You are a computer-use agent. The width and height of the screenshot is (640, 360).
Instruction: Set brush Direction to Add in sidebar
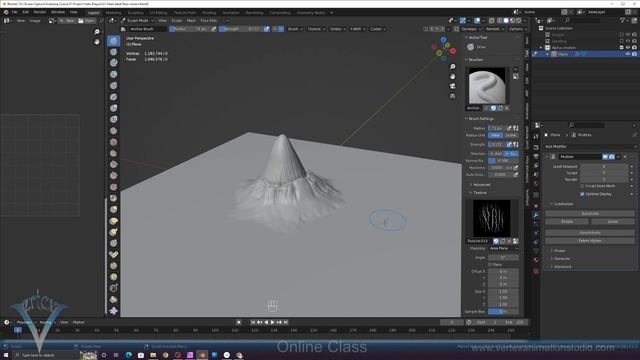pos(496,153)
